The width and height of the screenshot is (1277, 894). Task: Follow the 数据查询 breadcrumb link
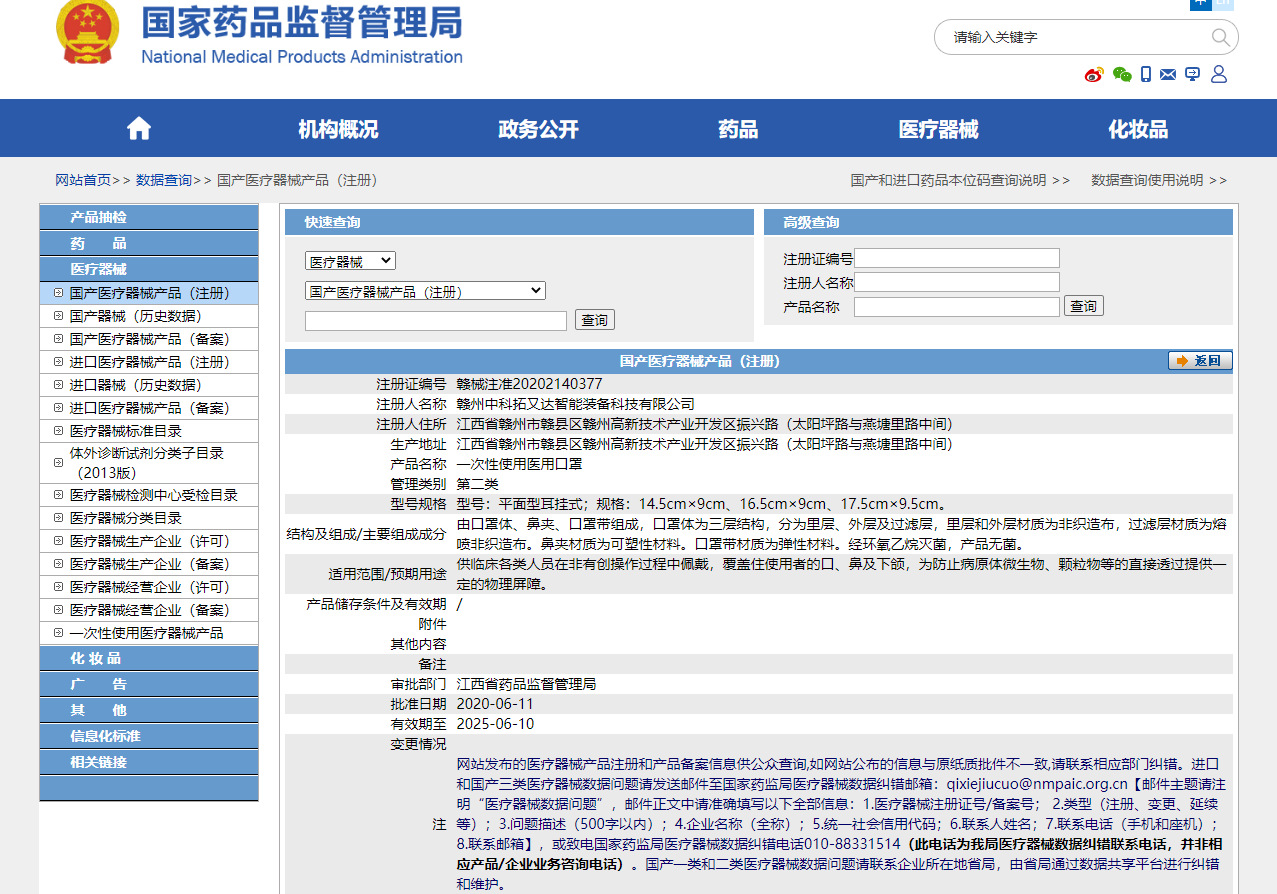164,180
